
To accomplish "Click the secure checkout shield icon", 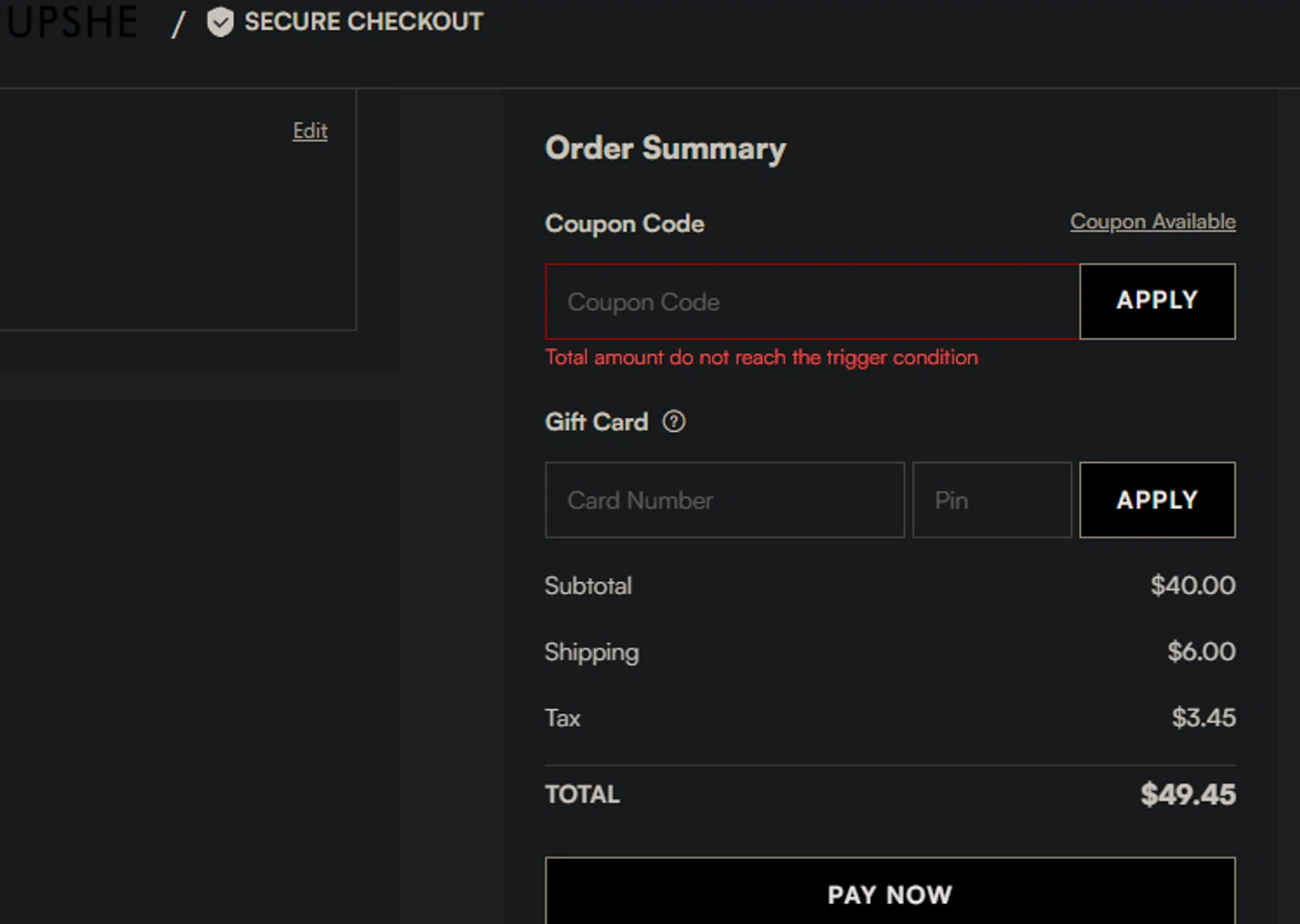I will (x=220, y=22).
